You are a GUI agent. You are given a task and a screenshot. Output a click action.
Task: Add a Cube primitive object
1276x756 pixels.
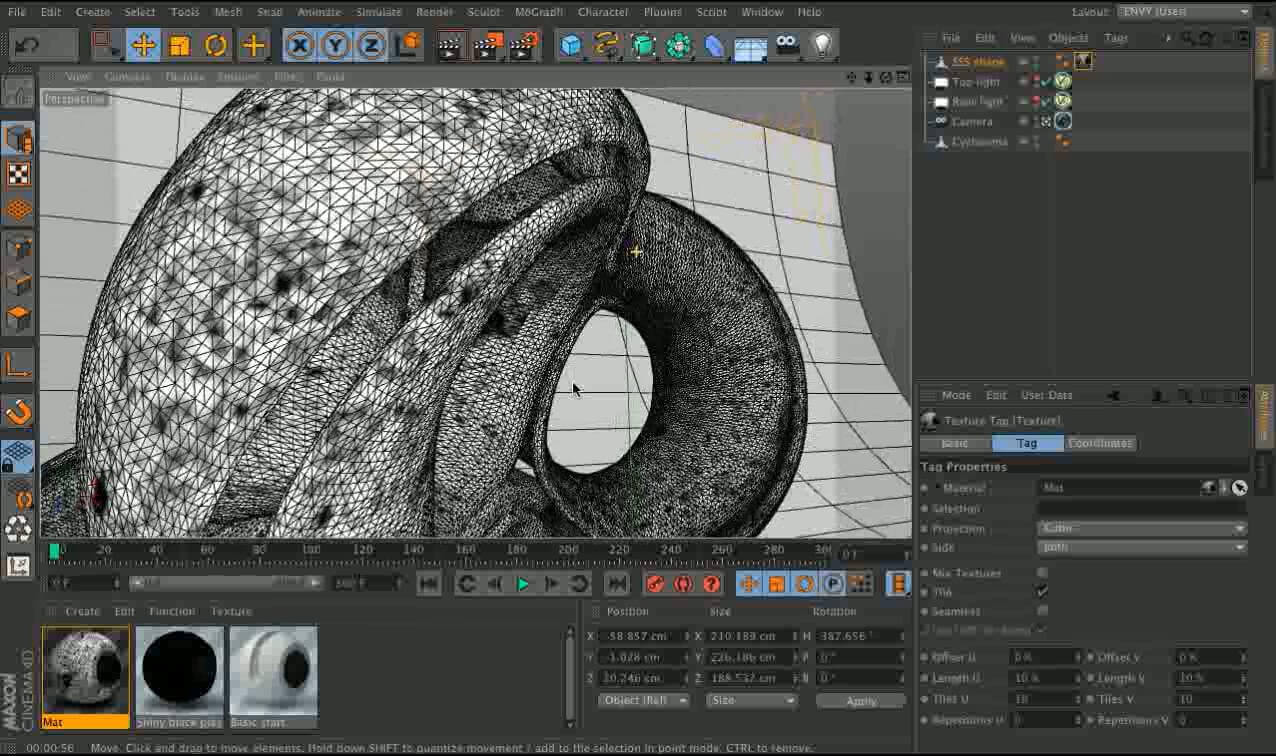point(571,46)
